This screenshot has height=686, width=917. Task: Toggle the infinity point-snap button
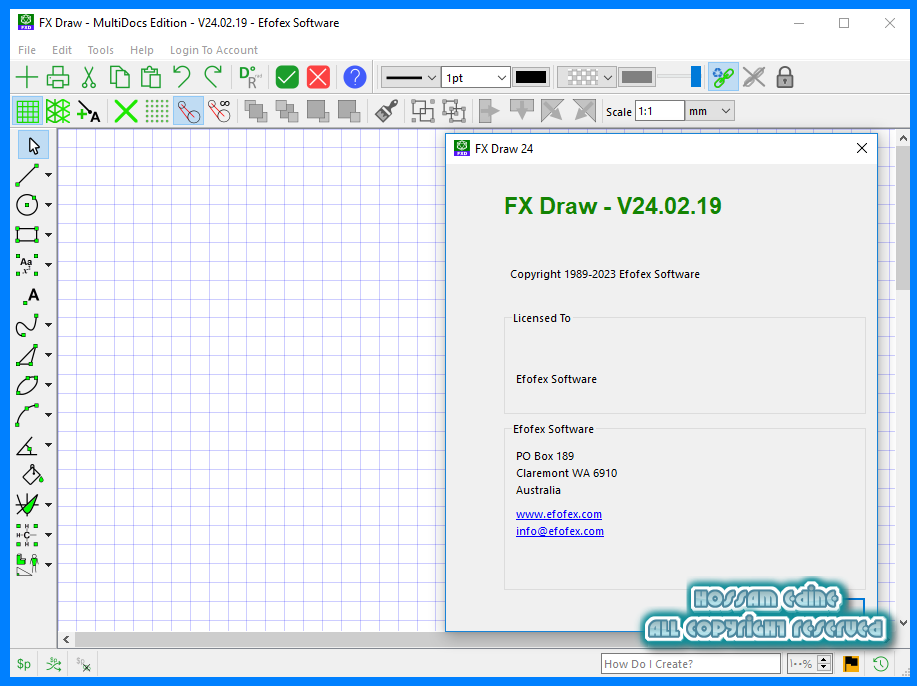[x=220, y=111]
